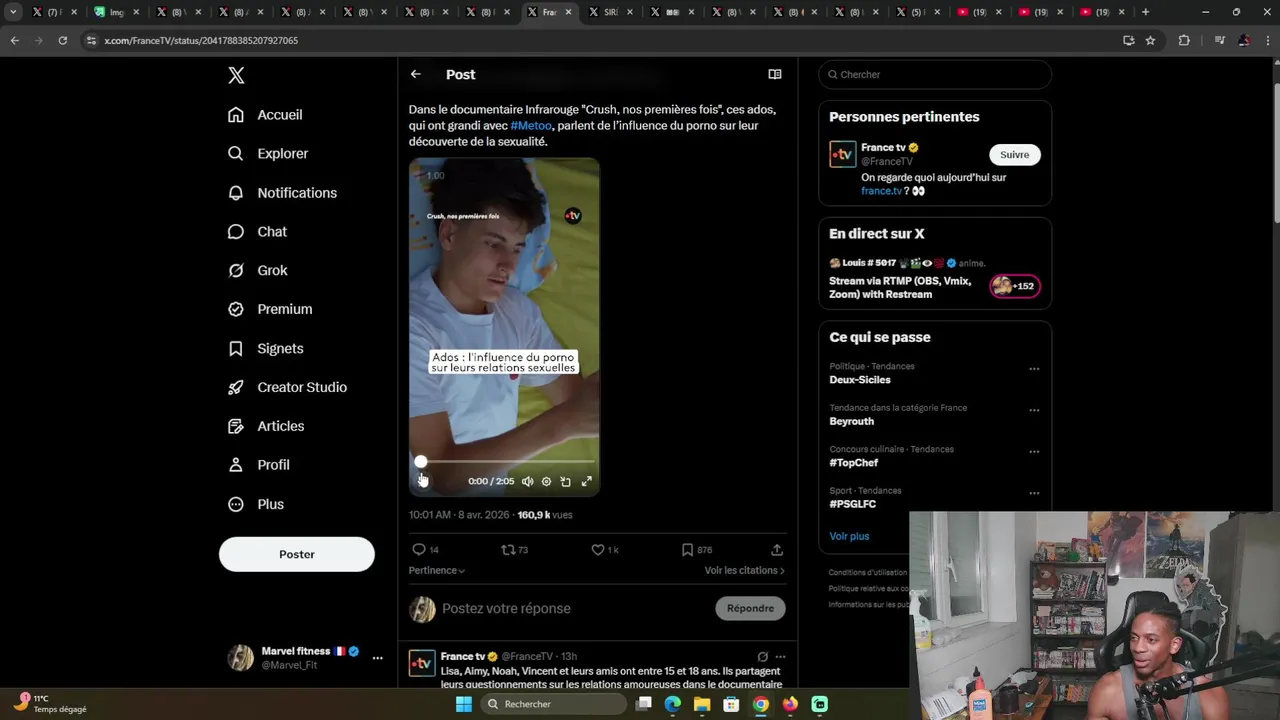Open Chat messages
The image size is (1280, 720).
coord(257,232)
